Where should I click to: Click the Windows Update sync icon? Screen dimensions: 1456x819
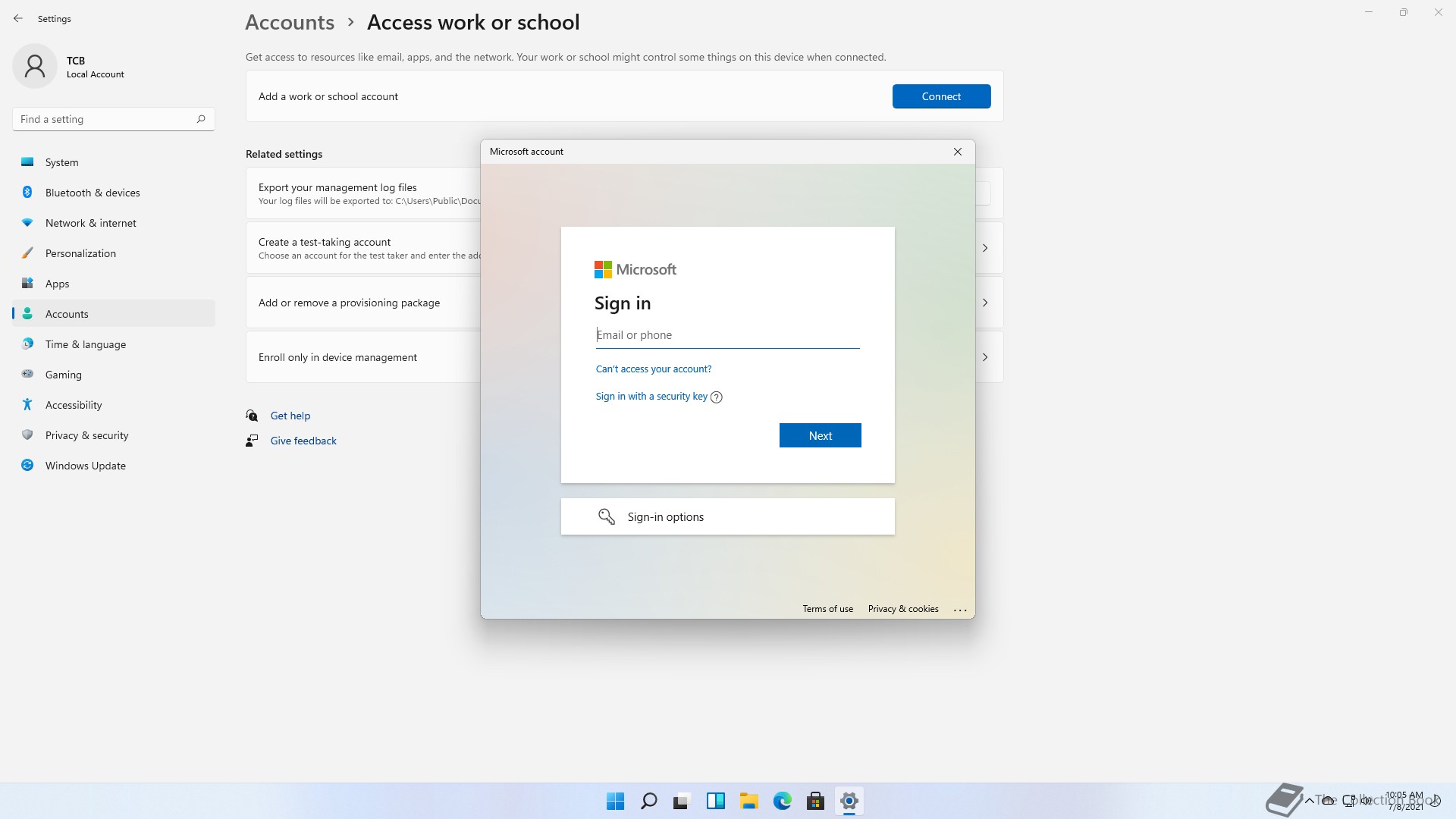(x=27, y=465)
